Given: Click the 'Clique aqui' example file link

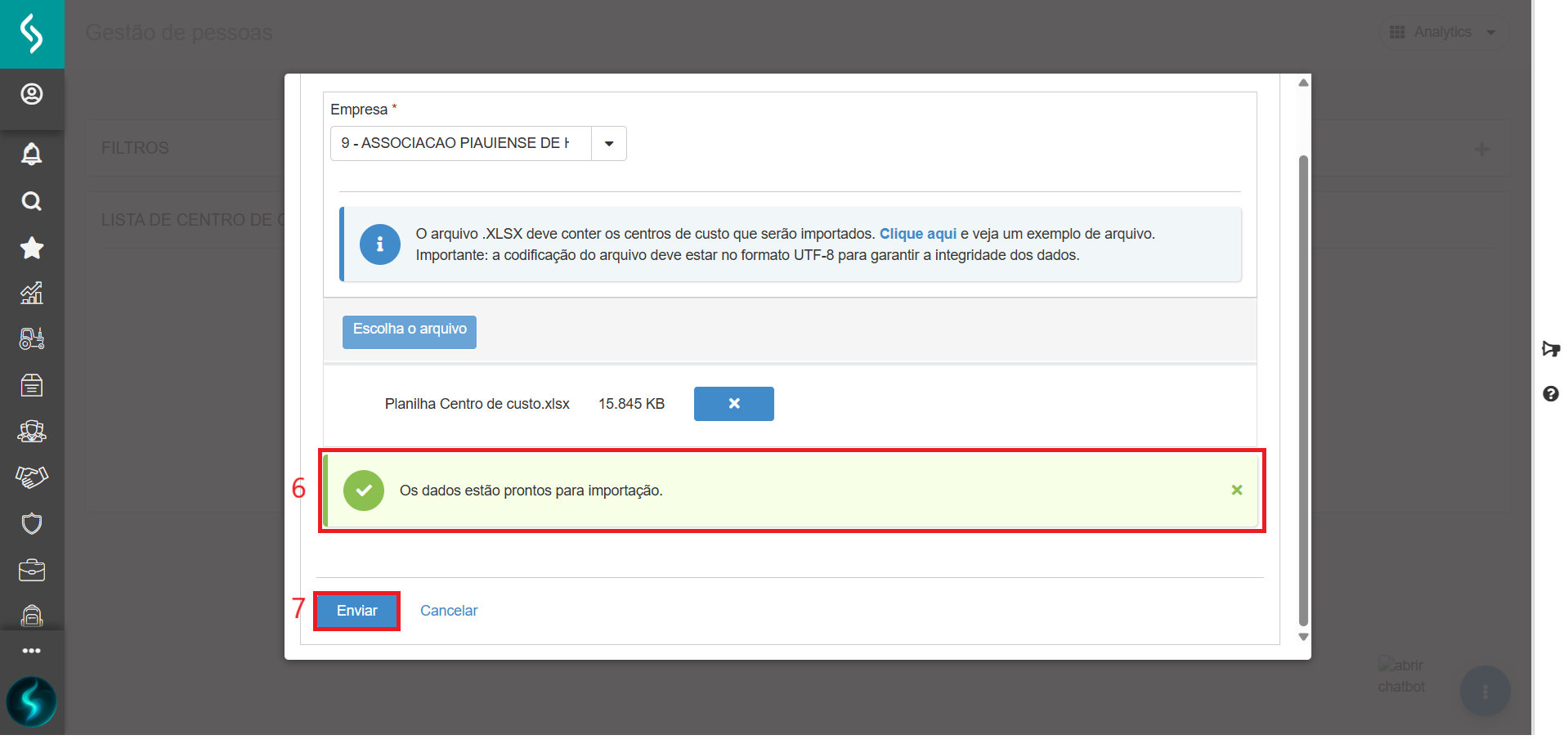Looking at the screenshot, I should point(917,234).
